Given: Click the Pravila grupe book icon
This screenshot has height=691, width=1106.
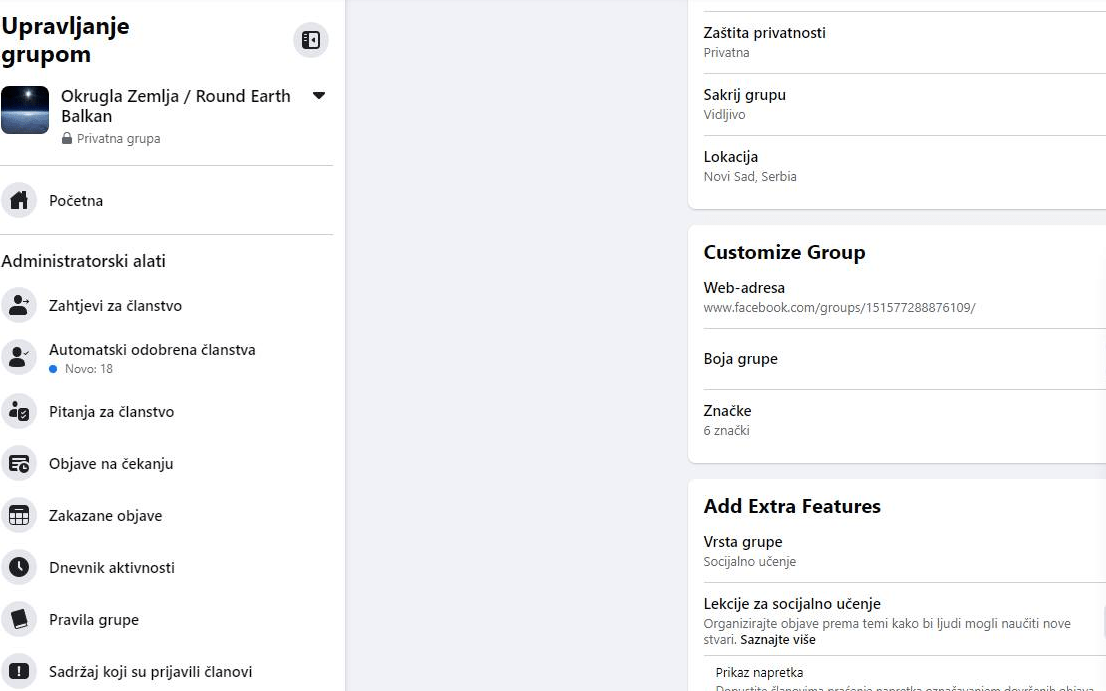Looking at the screenshot, I should click(x=18, y=620).
